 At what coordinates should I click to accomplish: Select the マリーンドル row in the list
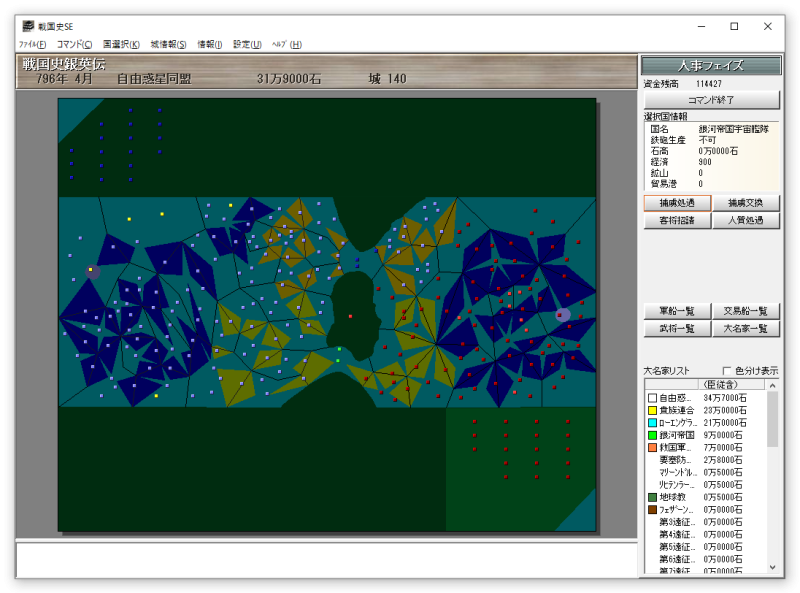click(706, 473)
